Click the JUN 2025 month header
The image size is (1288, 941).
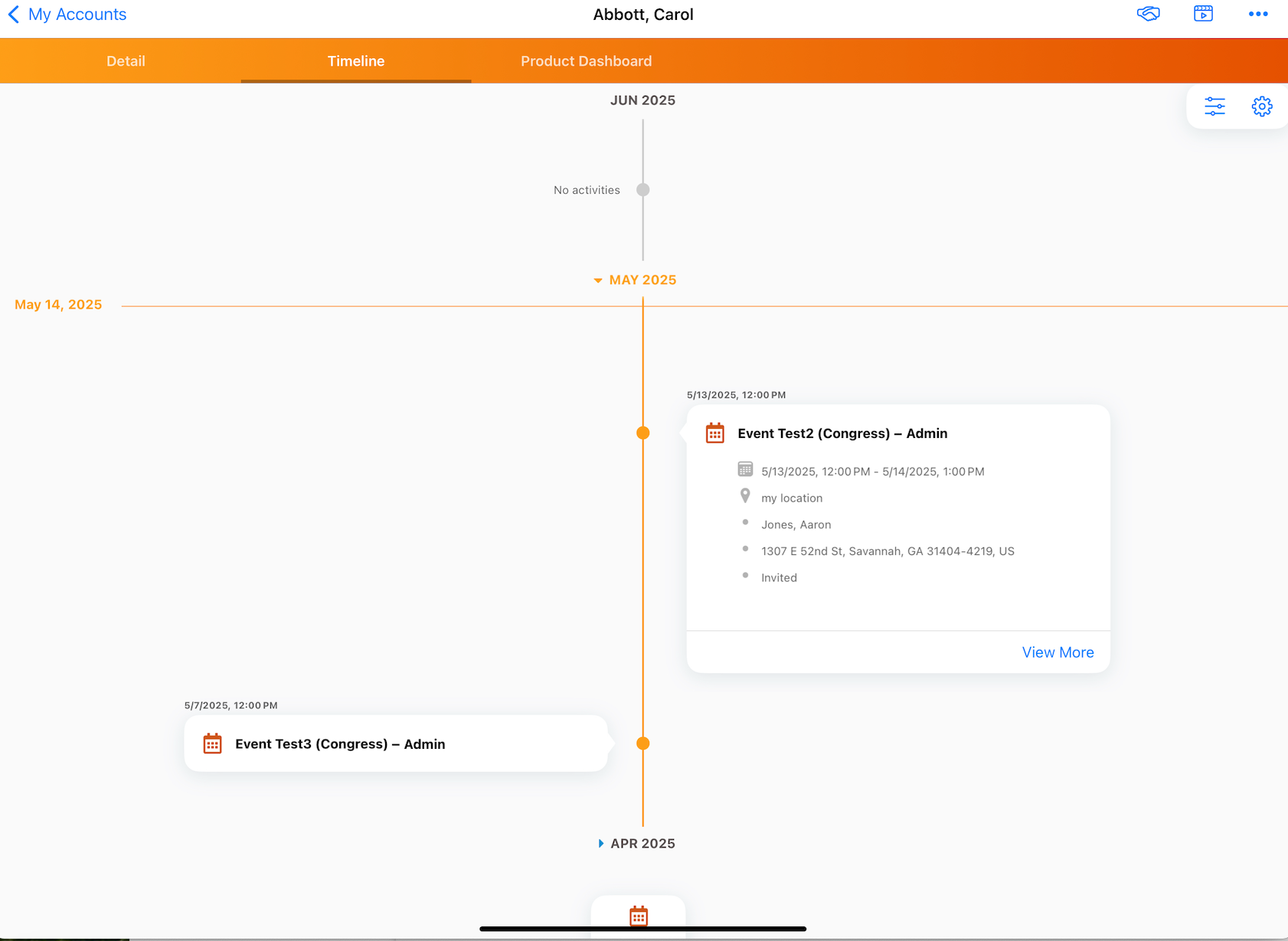coord(642,100)
